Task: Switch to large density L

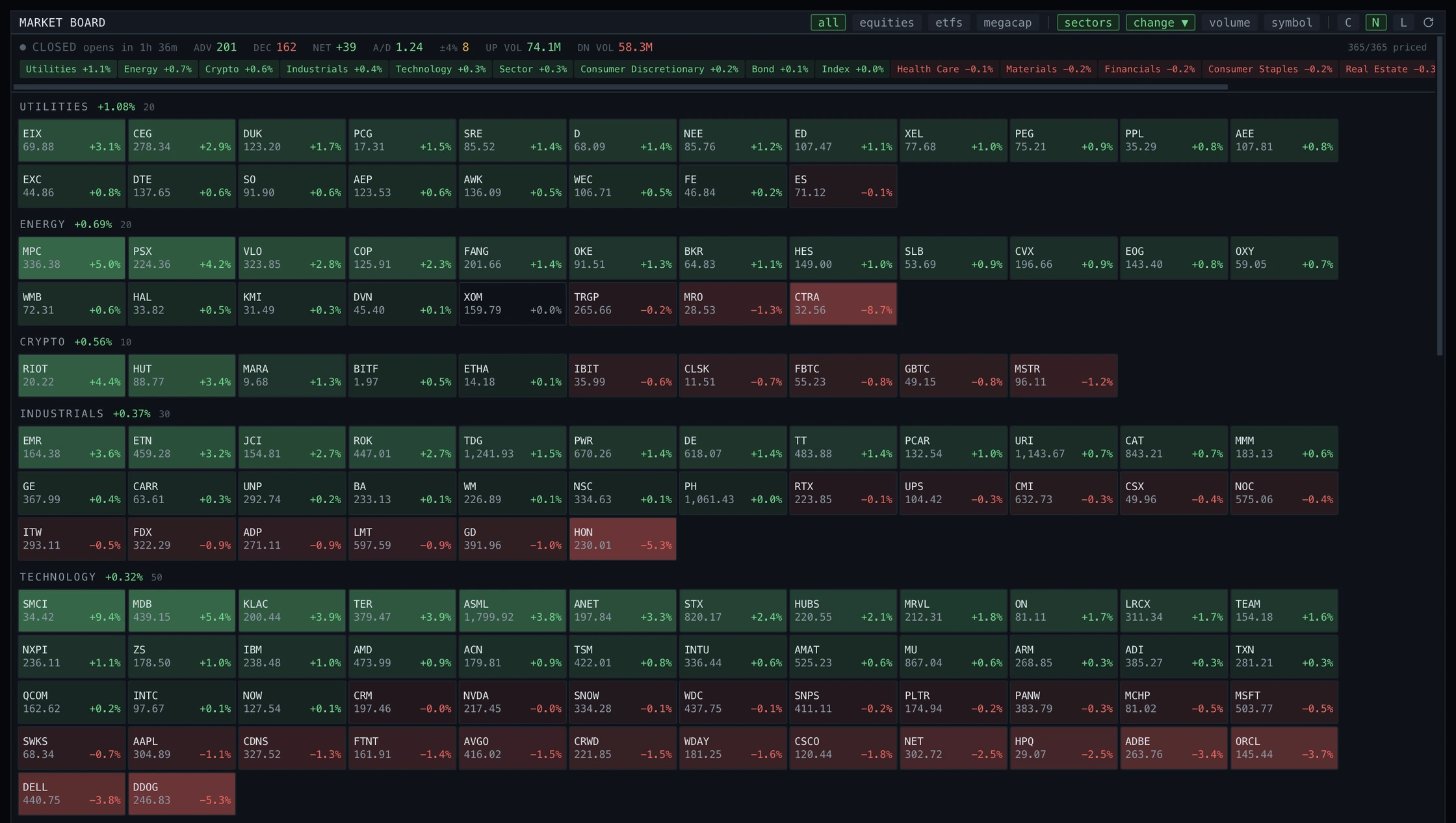Action: pyautogui.click(x=1403, y=23)
